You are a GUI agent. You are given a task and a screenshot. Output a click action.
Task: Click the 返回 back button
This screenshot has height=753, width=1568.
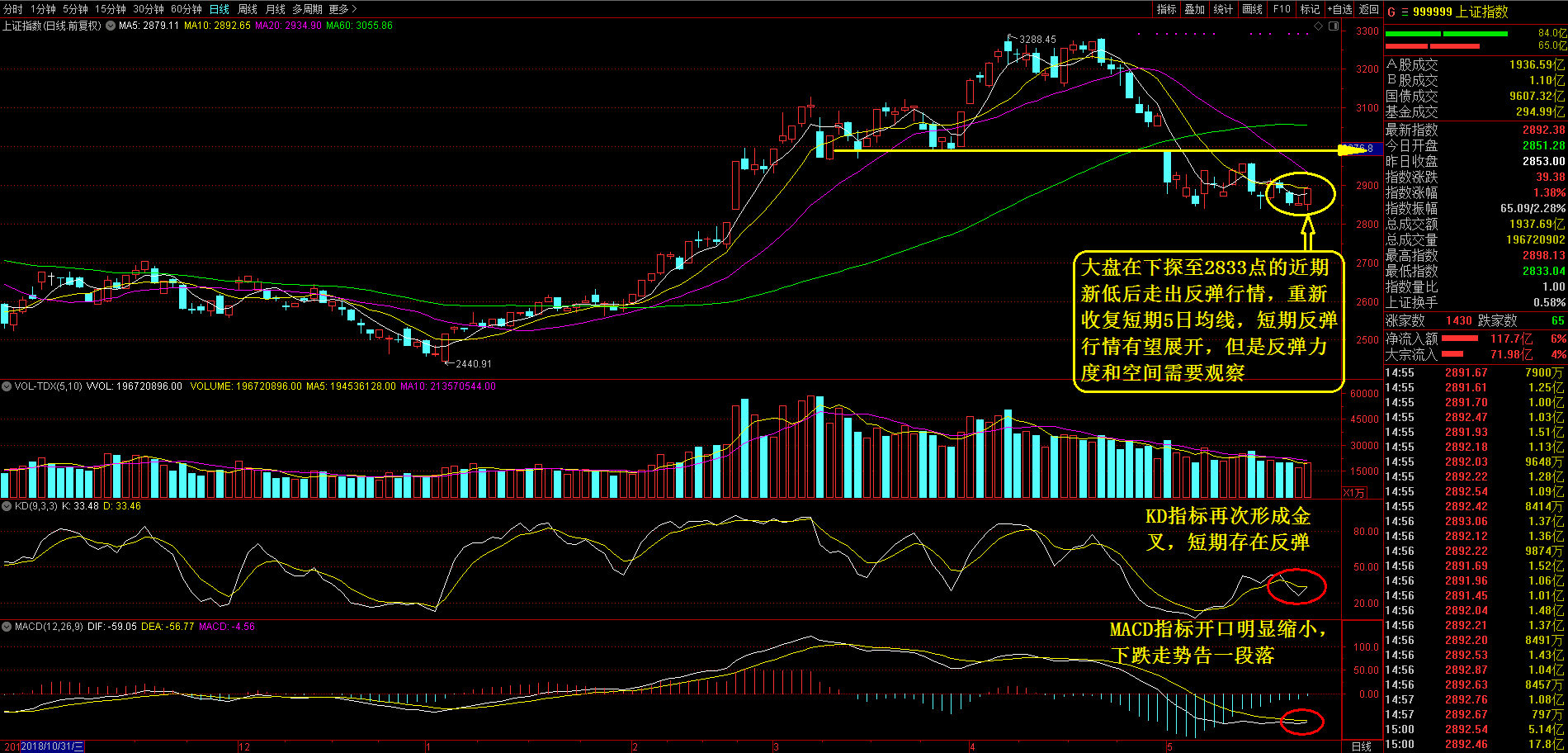click(1369, 9)
